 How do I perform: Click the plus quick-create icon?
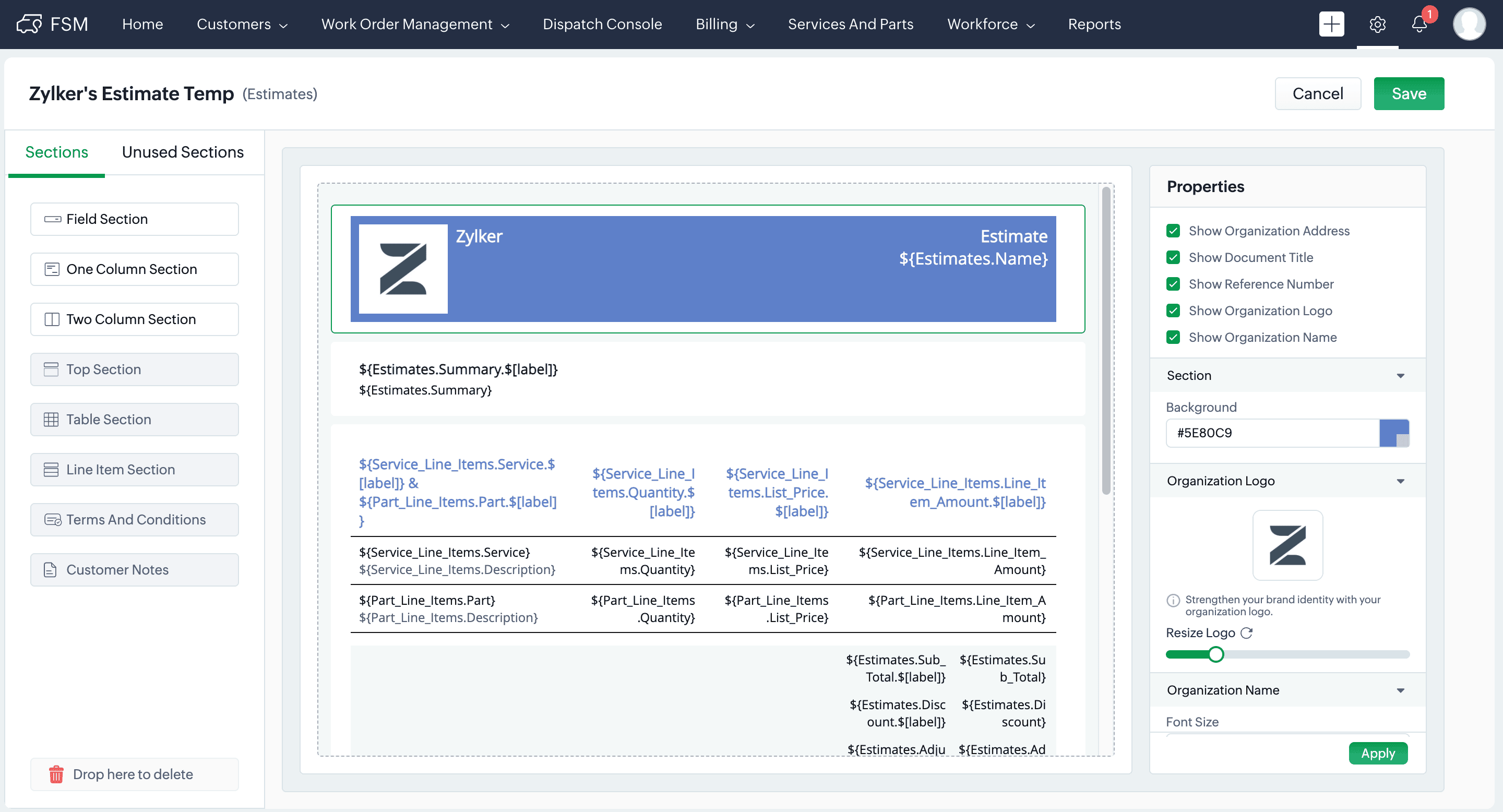pyautogui.click(x=1331, y=25)
